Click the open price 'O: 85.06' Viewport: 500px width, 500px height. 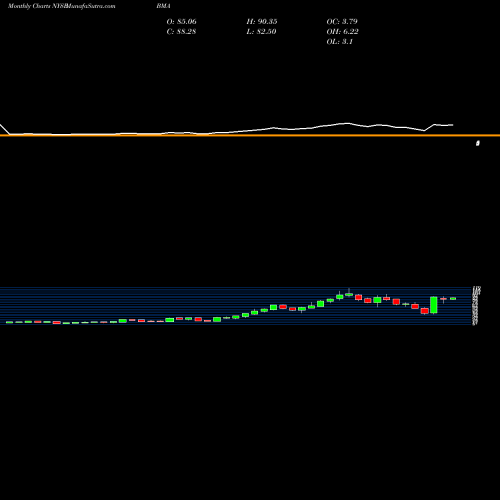coord(182,22)
